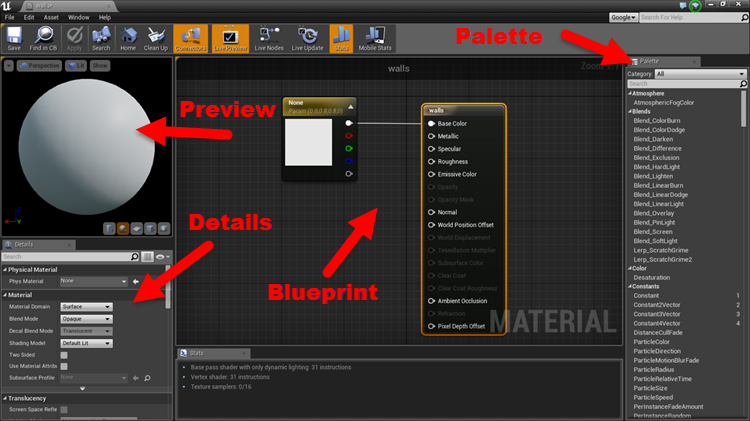Screen dimensions: 750x421
Task: Open the Palette Category dropdown
Action: 700,74
